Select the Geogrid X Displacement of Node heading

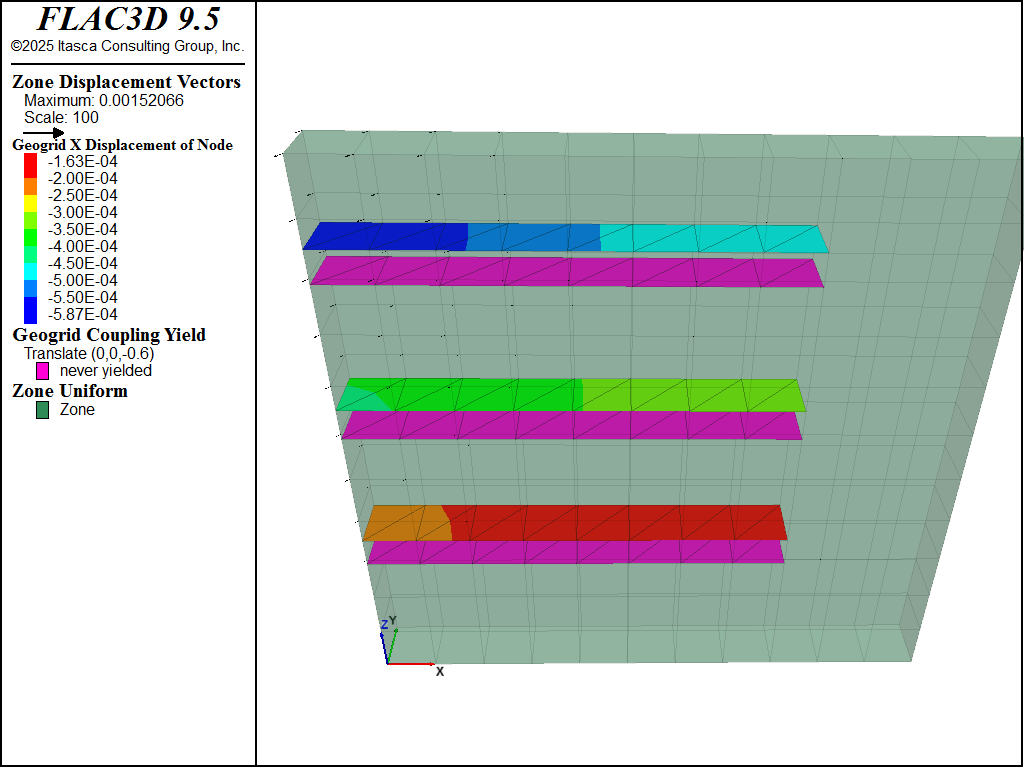(123, 145)
